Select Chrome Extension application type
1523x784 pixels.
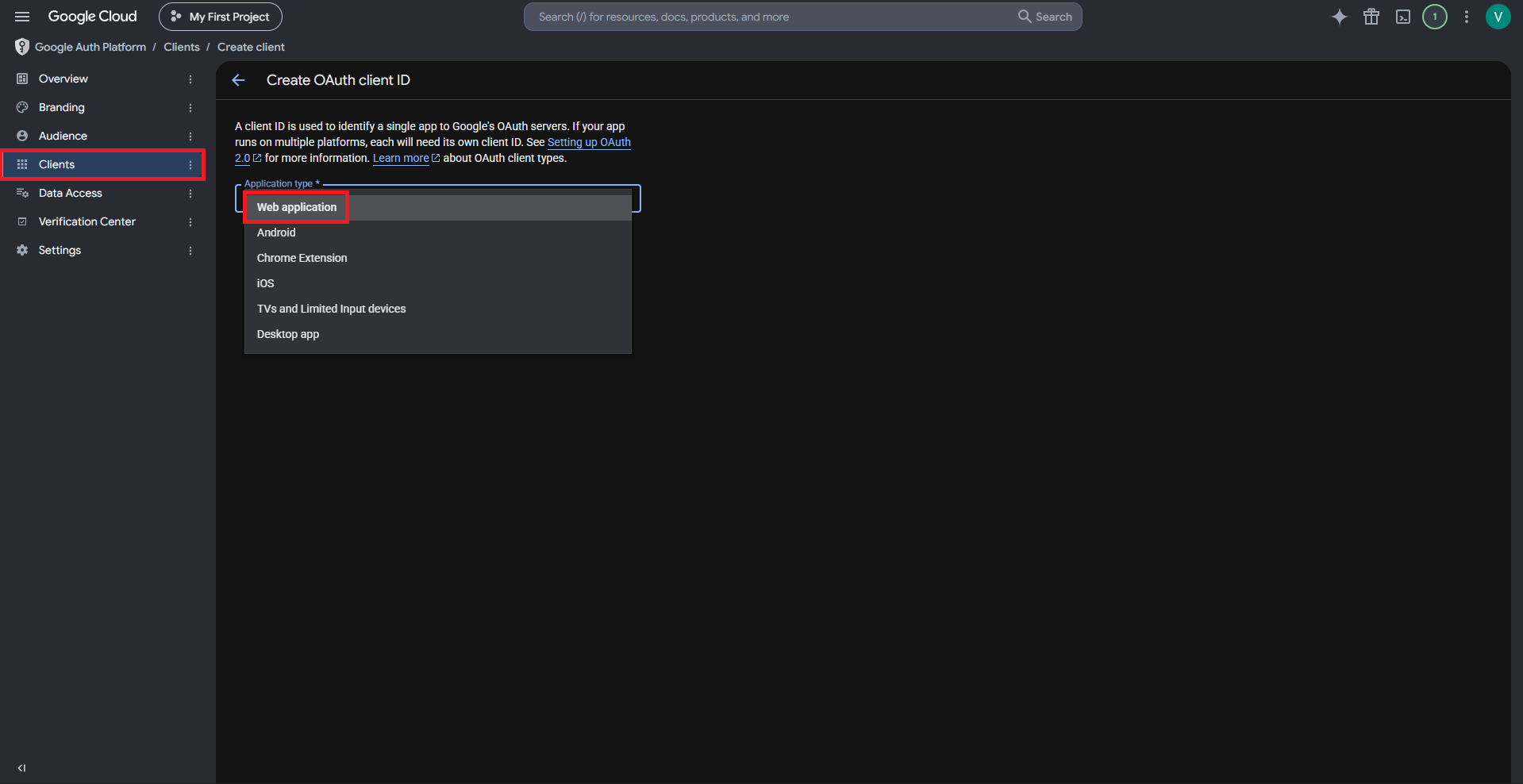pos(438,258)
